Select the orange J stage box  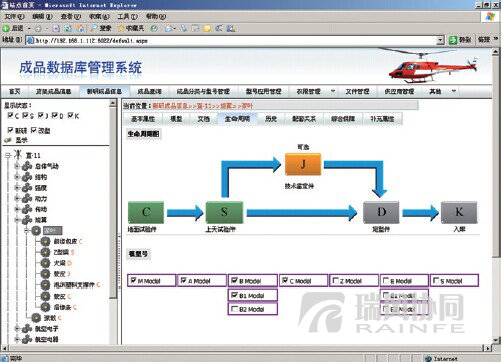click(303, 164)
